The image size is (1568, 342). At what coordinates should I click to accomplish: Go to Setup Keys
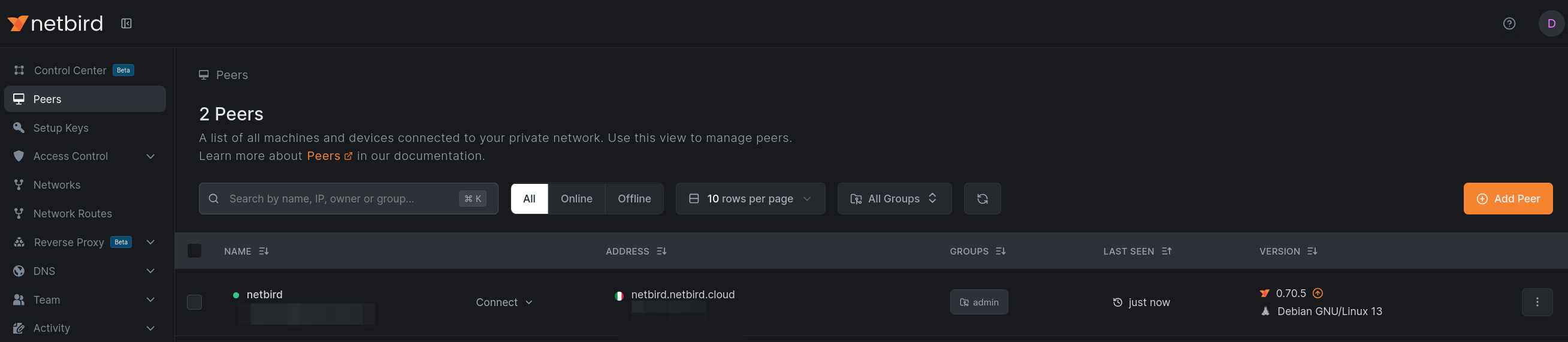click(x=61, y=128)
